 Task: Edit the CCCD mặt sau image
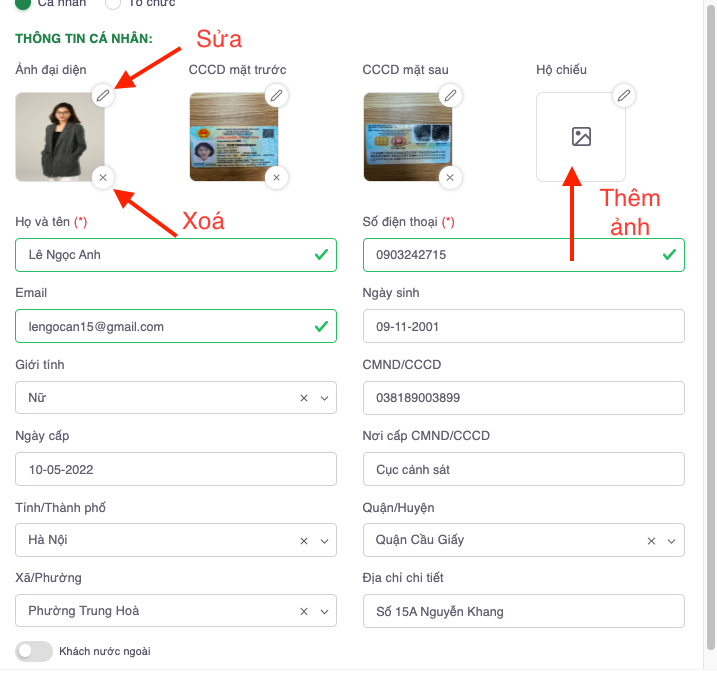(451, 95)
